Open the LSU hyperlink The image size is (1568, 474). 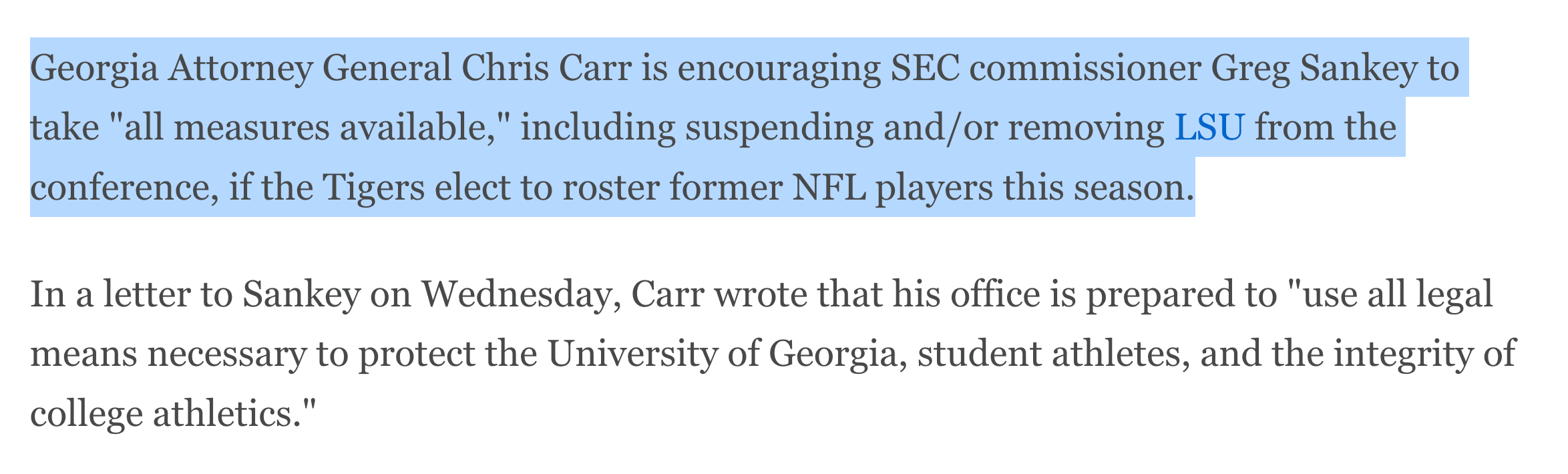[x=1209, y=127]
